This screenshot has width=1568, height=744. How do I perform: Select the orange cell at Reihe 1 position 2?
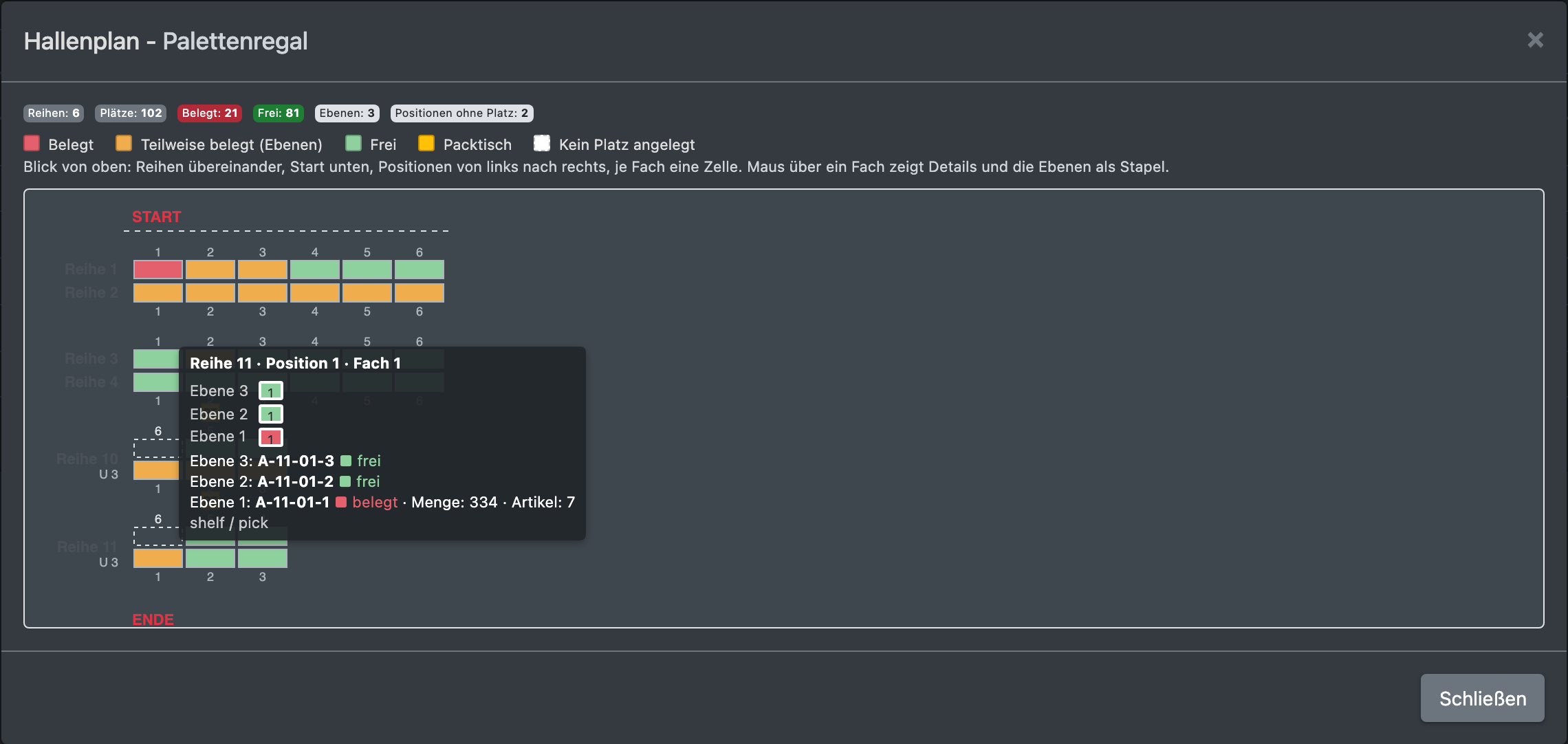(x=210, y=270)
